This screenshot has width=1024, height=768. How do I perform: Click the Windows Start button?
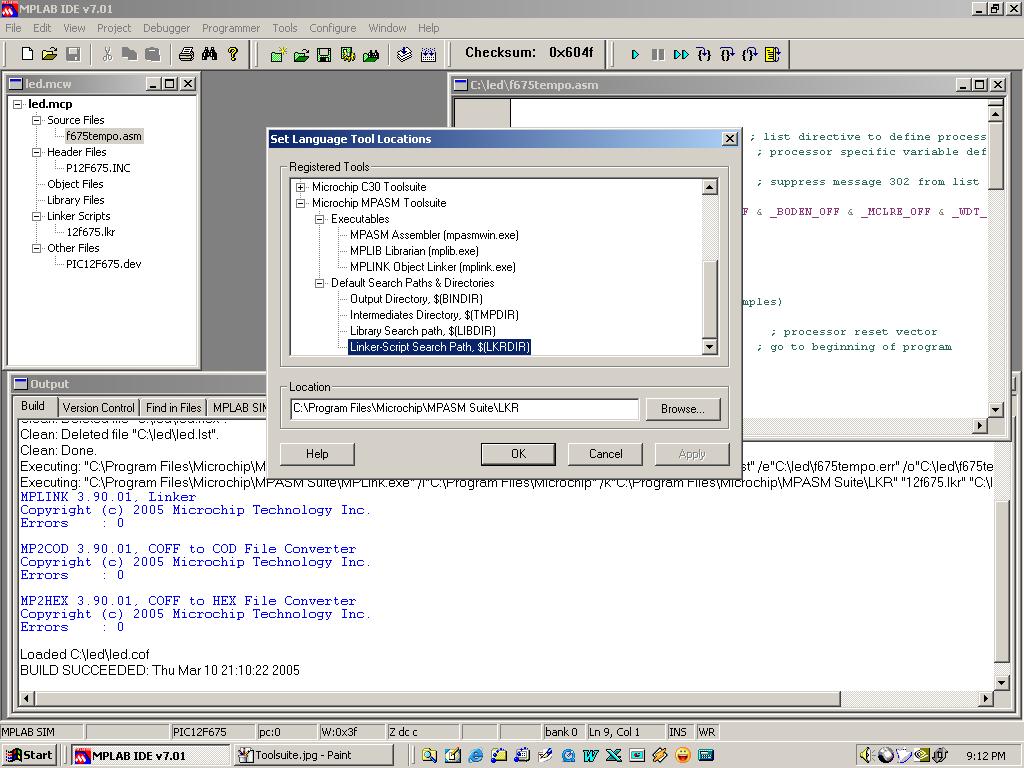[30, 755]
